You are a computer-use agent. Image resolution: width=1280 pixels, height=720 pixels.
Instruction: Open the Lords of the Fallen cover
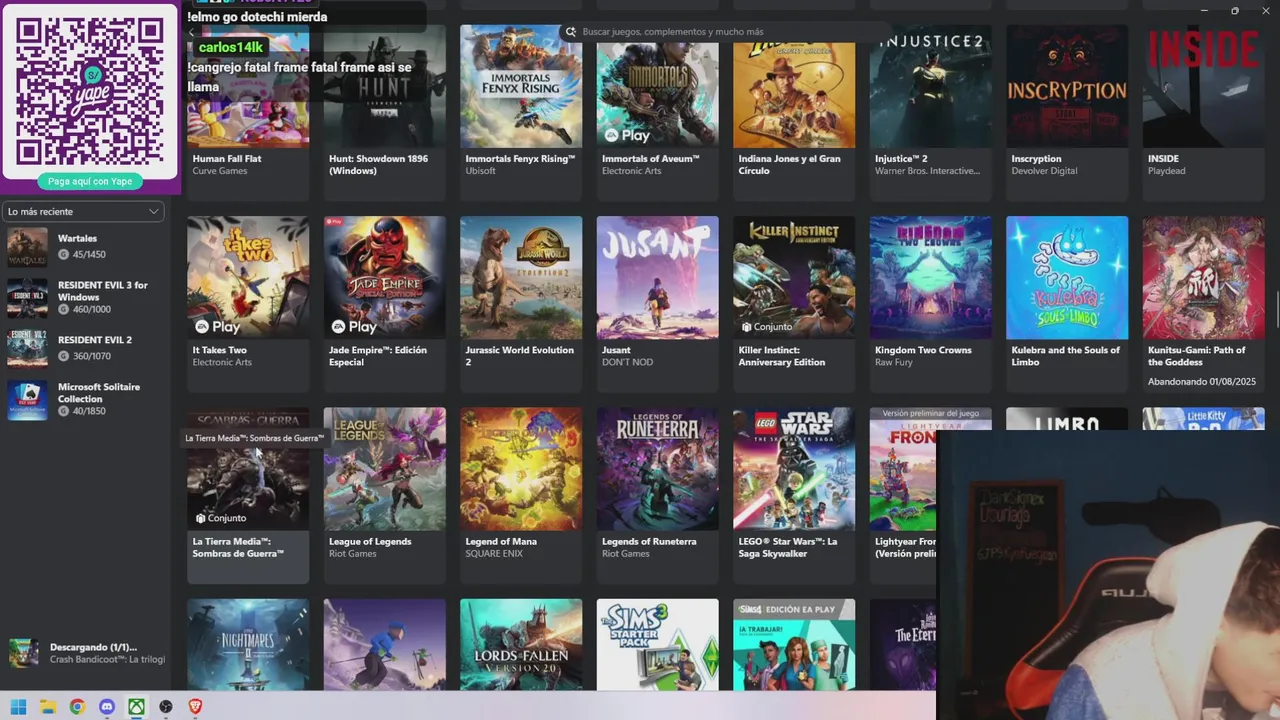click(521, 644)
